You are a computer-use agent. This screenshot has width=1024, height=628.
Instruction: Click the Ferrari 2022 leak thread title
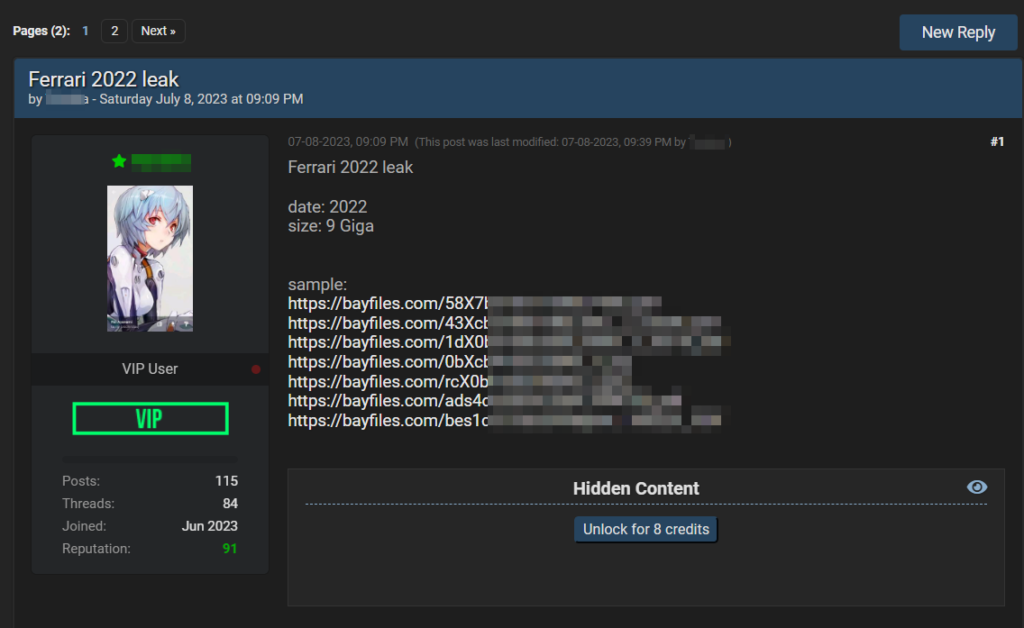point(104,79)
